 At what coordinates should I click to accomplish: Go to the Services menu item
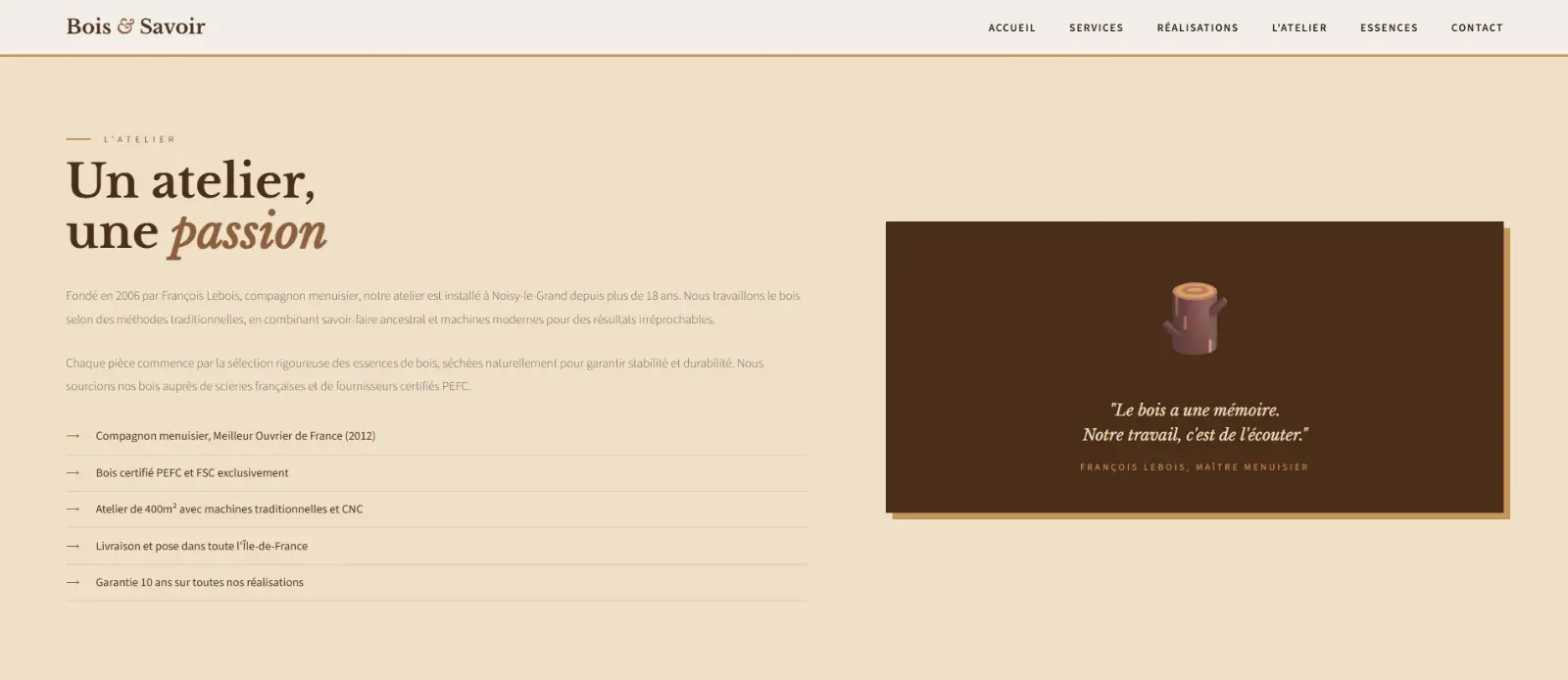tap(1096, 27)
